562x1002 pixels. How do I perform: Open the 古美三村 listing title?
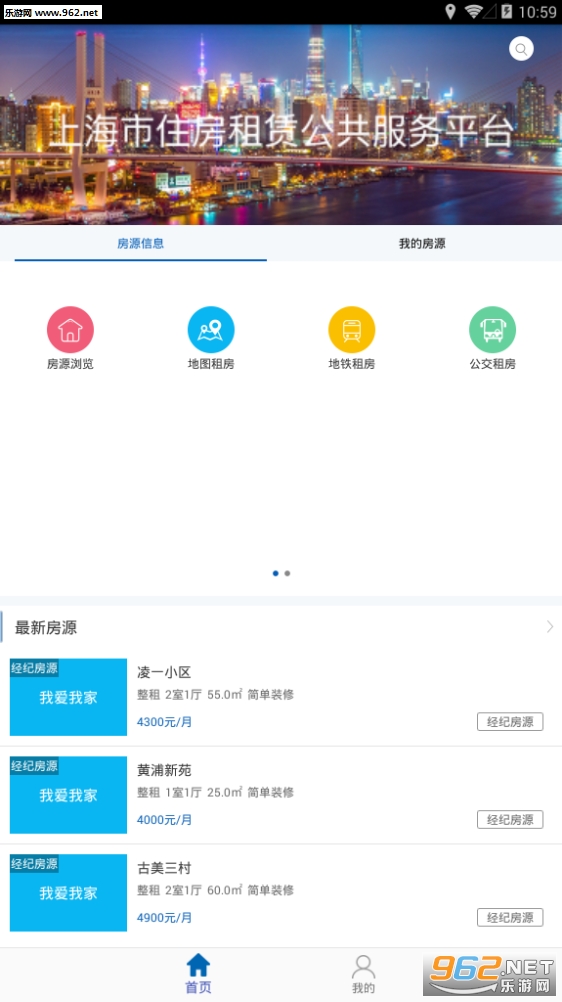164,868
